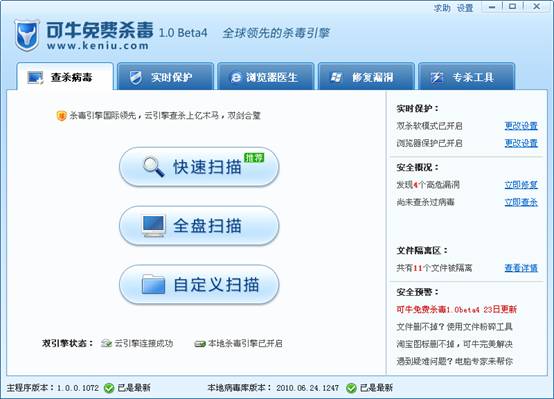Click the 文件隔离区 section heading
Viewport: 554px width, 399px height.
422,251
